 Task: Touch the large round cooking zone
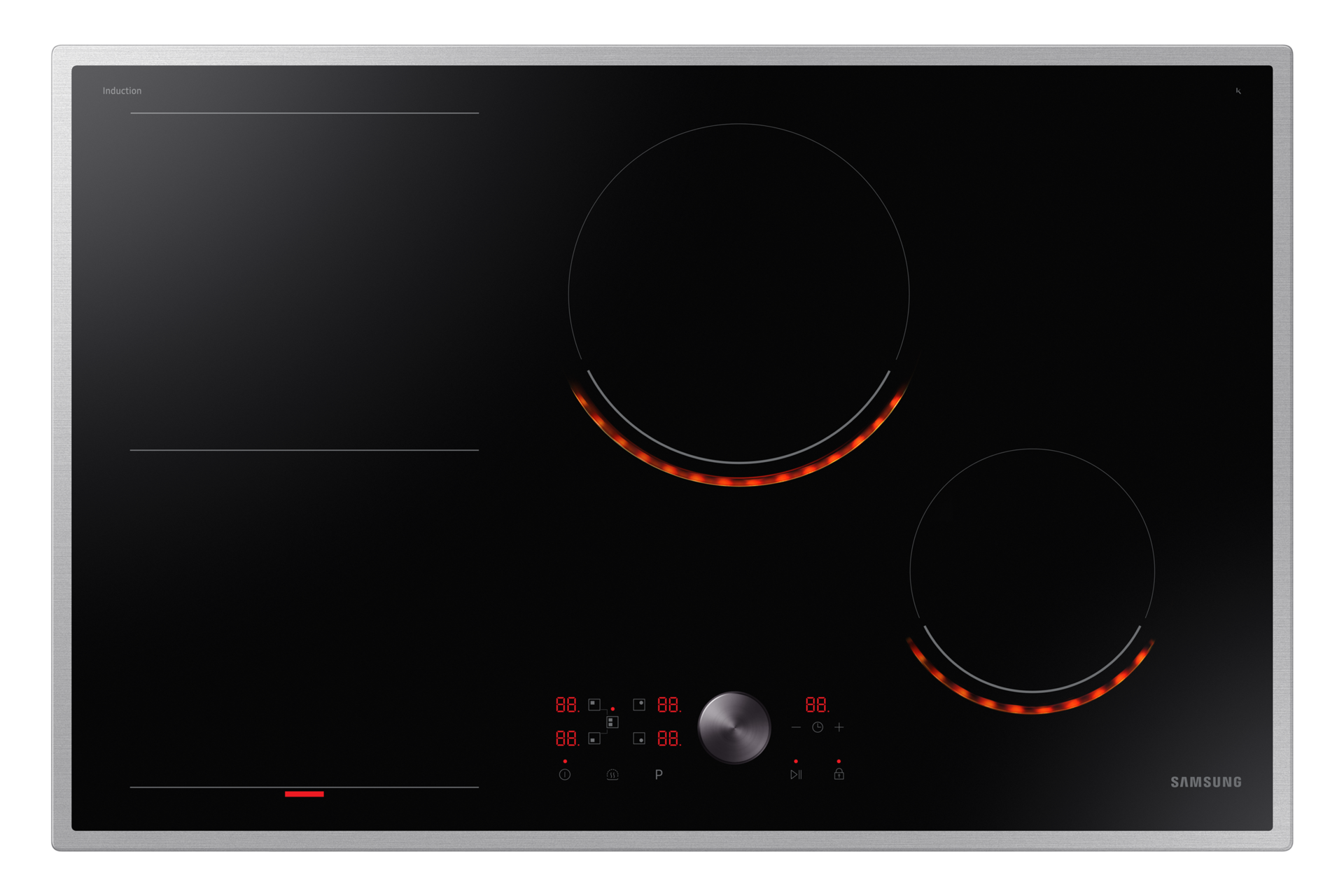point(738,294)
